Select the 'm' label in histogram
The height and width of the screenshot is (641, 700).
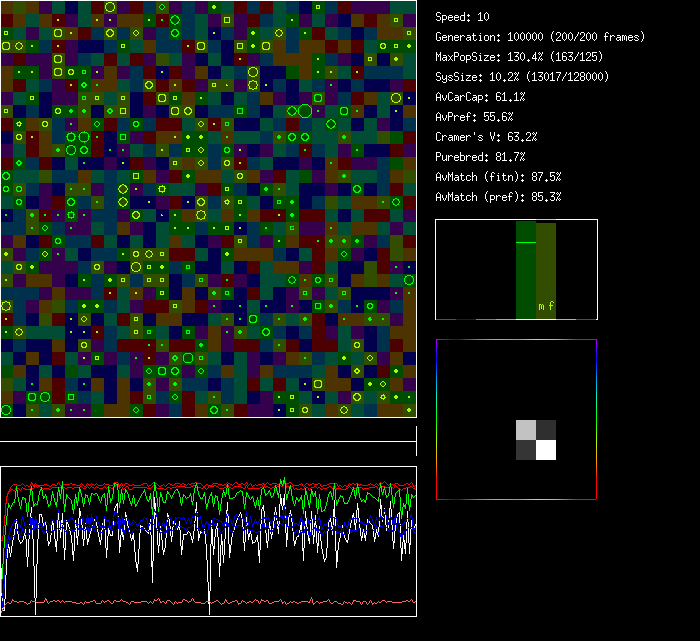[x=541, y=306]
